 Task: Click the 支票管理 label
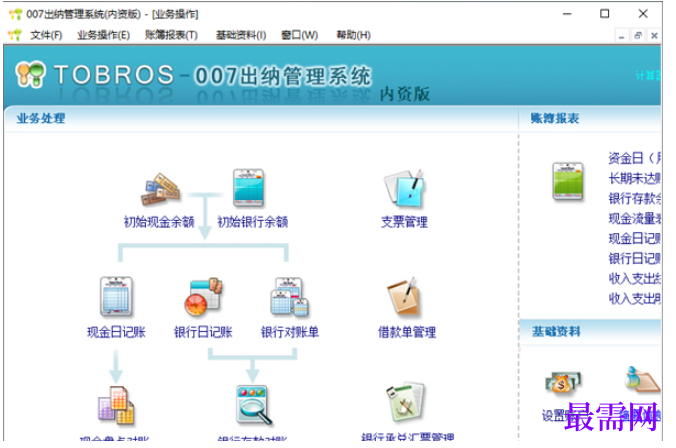(x=404, y=222)
